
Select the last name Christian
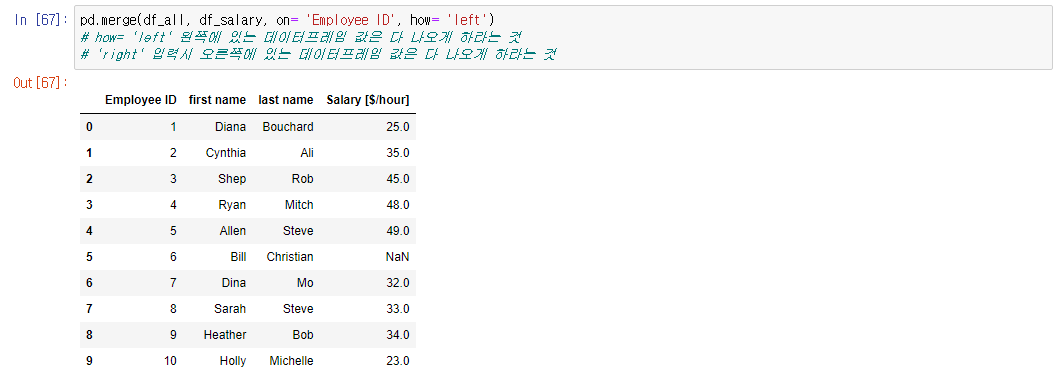[x=290, y=256]
